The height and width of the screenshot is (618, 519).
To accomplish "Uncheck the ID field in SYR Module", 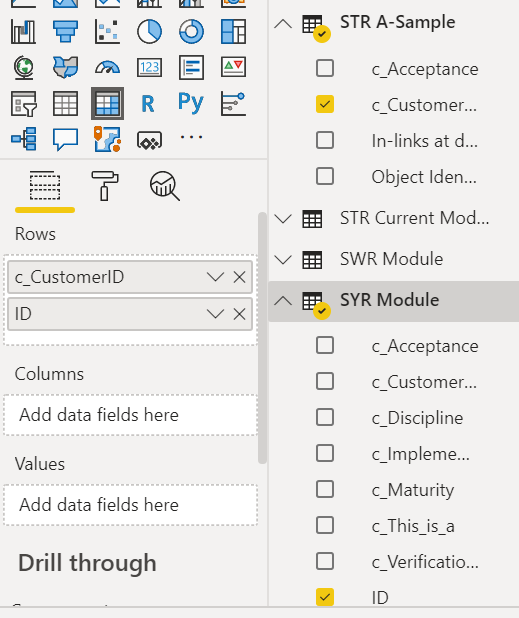I will pyautogui.click(x=325, y=597).
